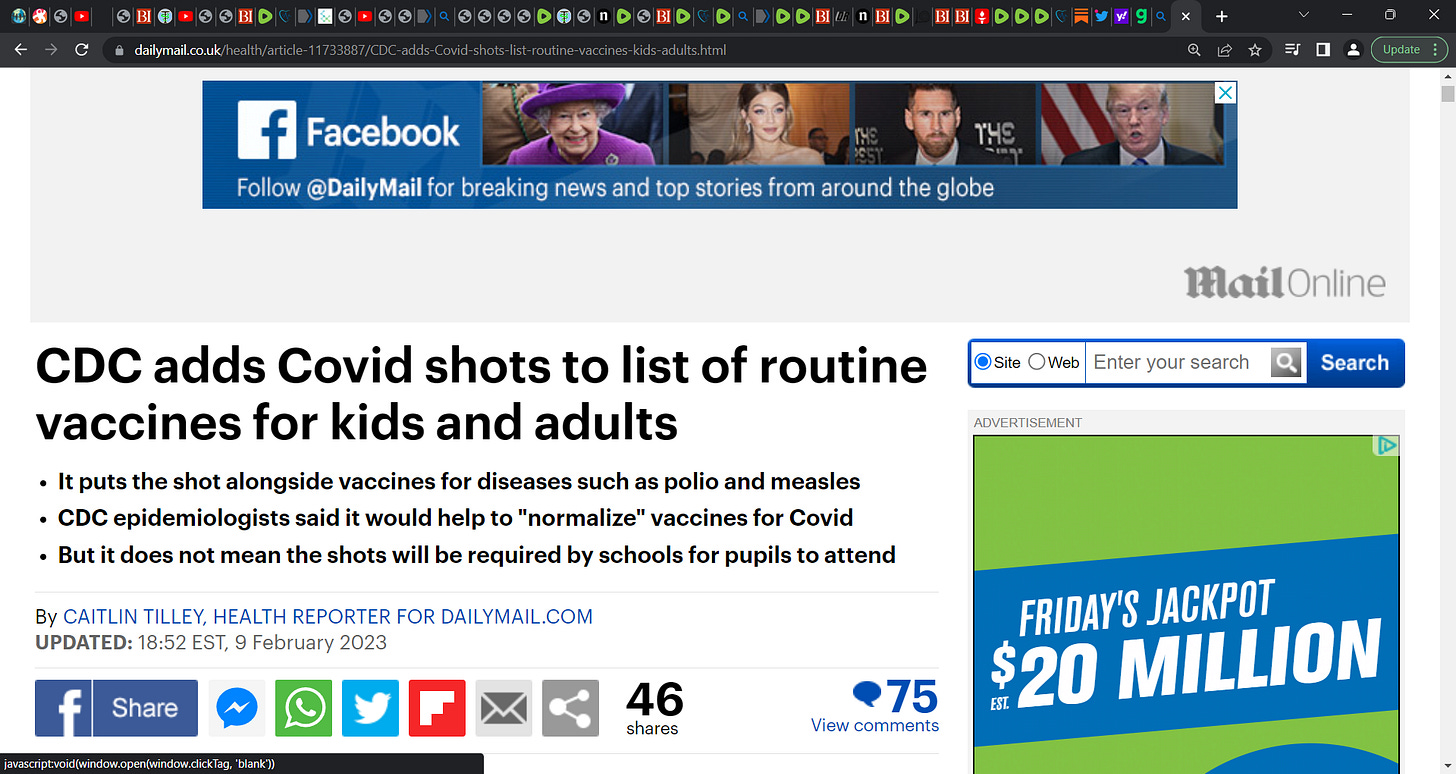Switch to the first YouTube tab
This screenshot has width=1456, height=774.
(x=81, y=17)
